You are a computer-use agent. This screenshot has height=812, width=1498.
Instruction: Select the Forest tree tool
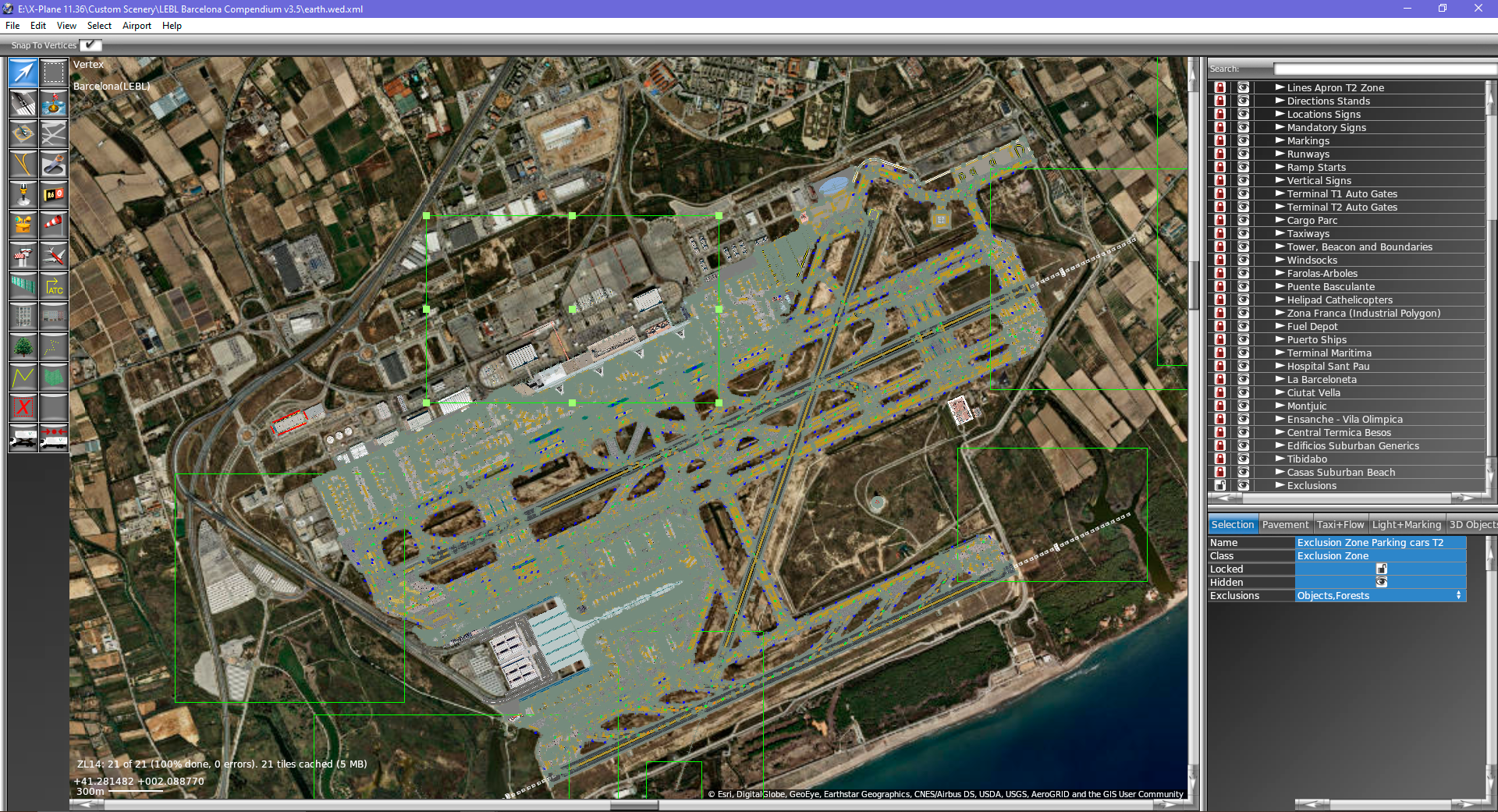point(23,347)
